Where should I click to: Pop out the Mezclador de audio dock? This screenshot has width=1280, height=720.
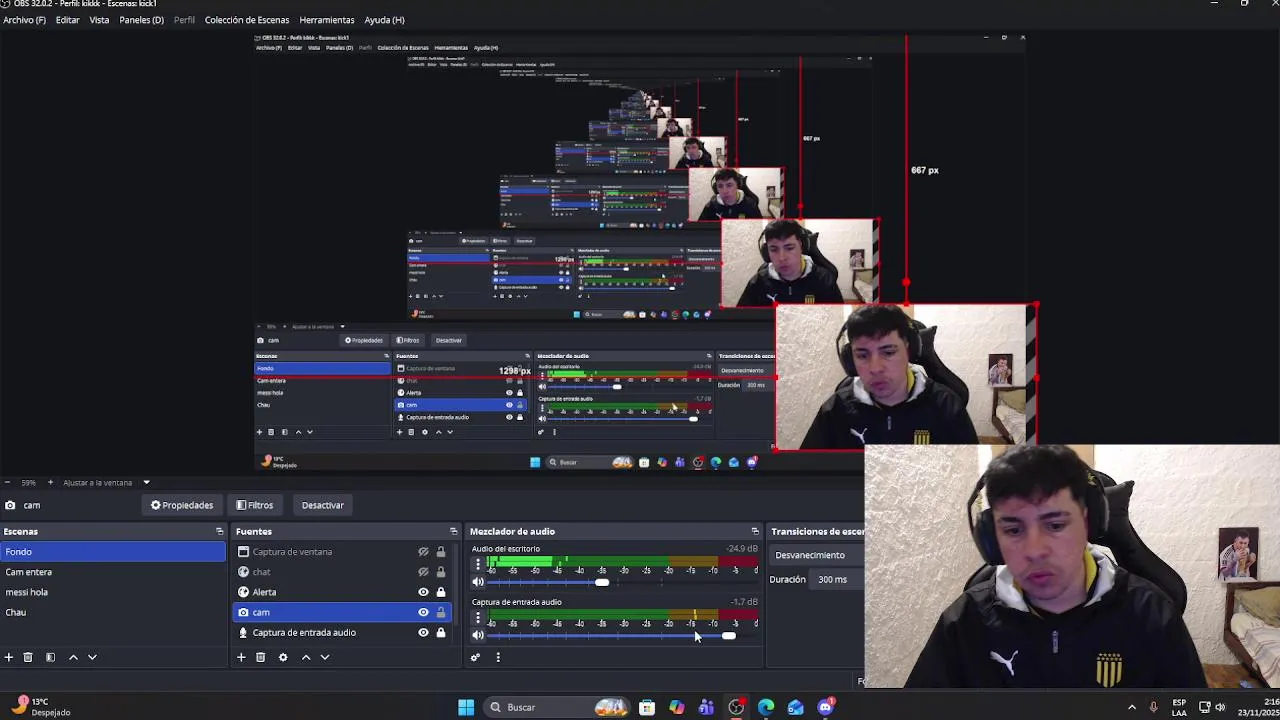[x=755, y=531]
